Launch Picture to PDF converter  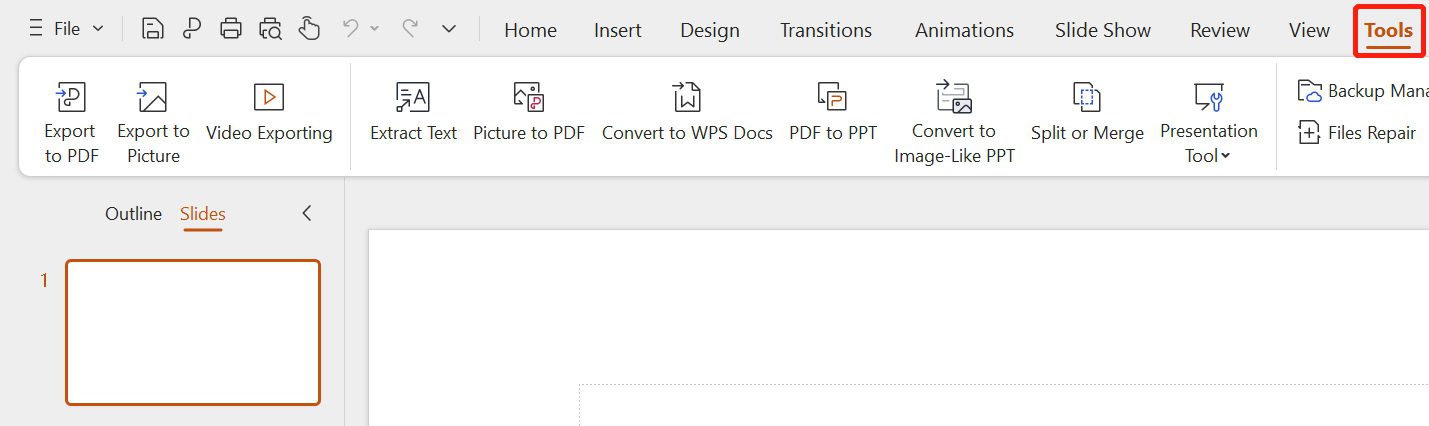[528, 98]
